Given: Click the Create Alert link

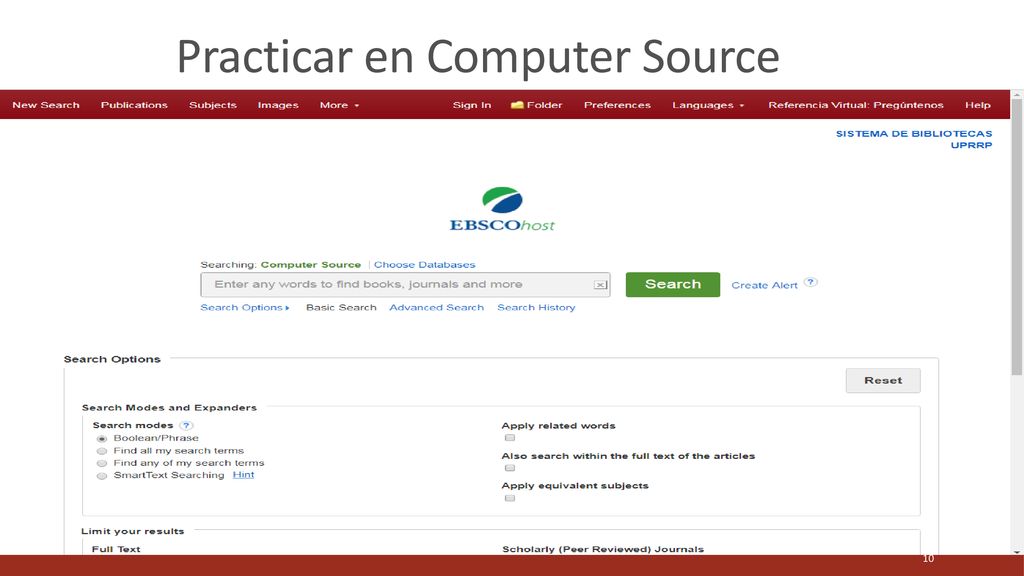Looking at the screenshot, I should click(x=764, y=285).
